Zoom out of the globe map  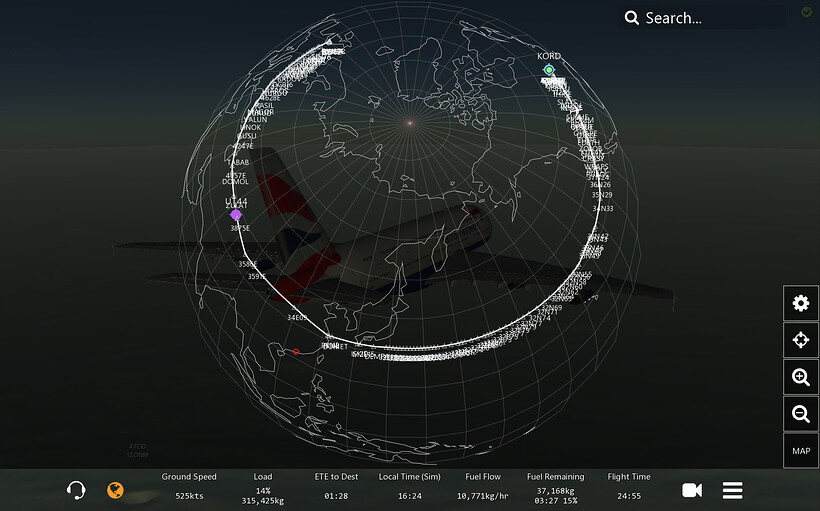click(801, 414)
